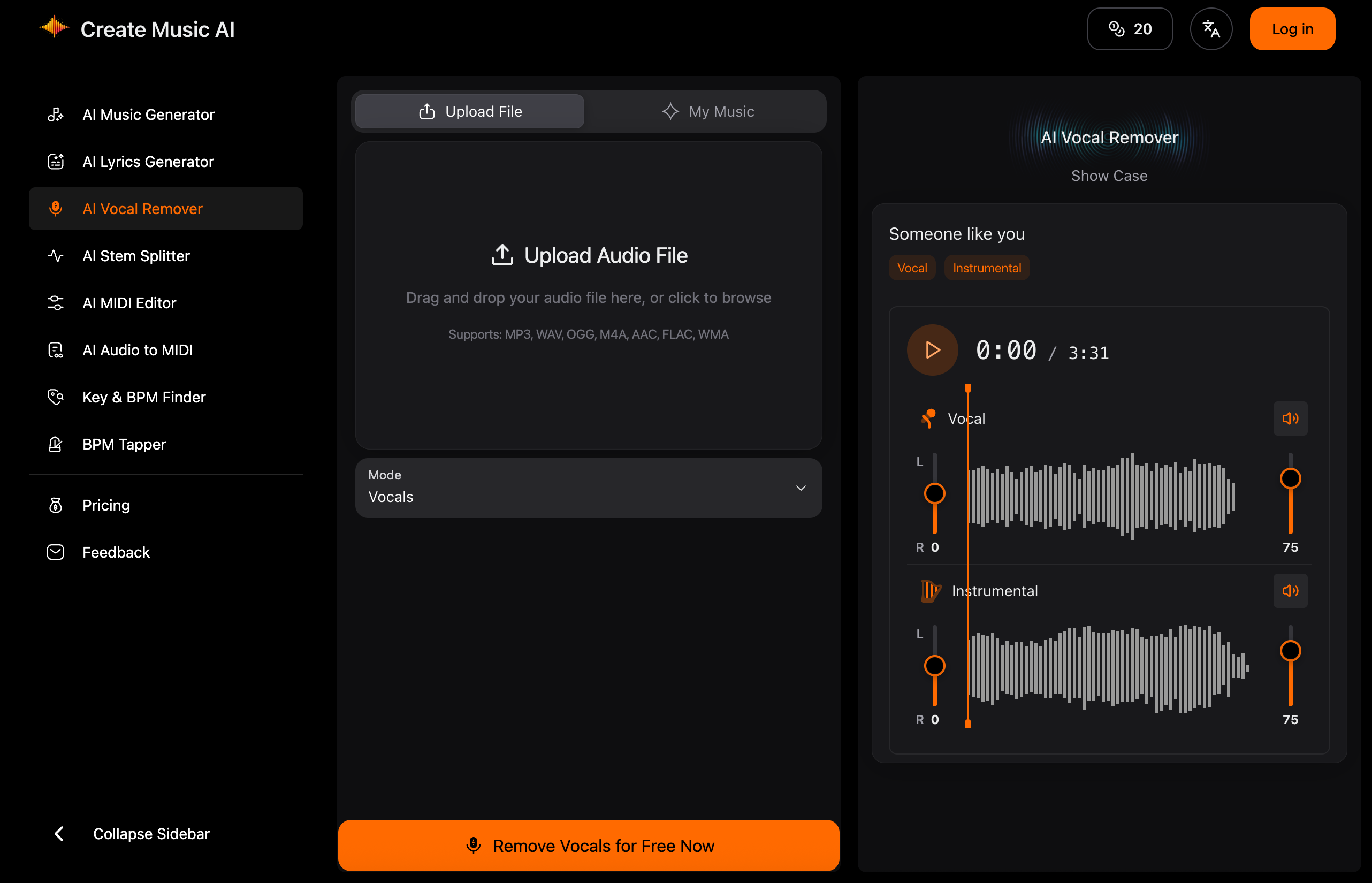
Task: Collapse the sidebar
Action: pyautogui.click(x=133, y=834)
